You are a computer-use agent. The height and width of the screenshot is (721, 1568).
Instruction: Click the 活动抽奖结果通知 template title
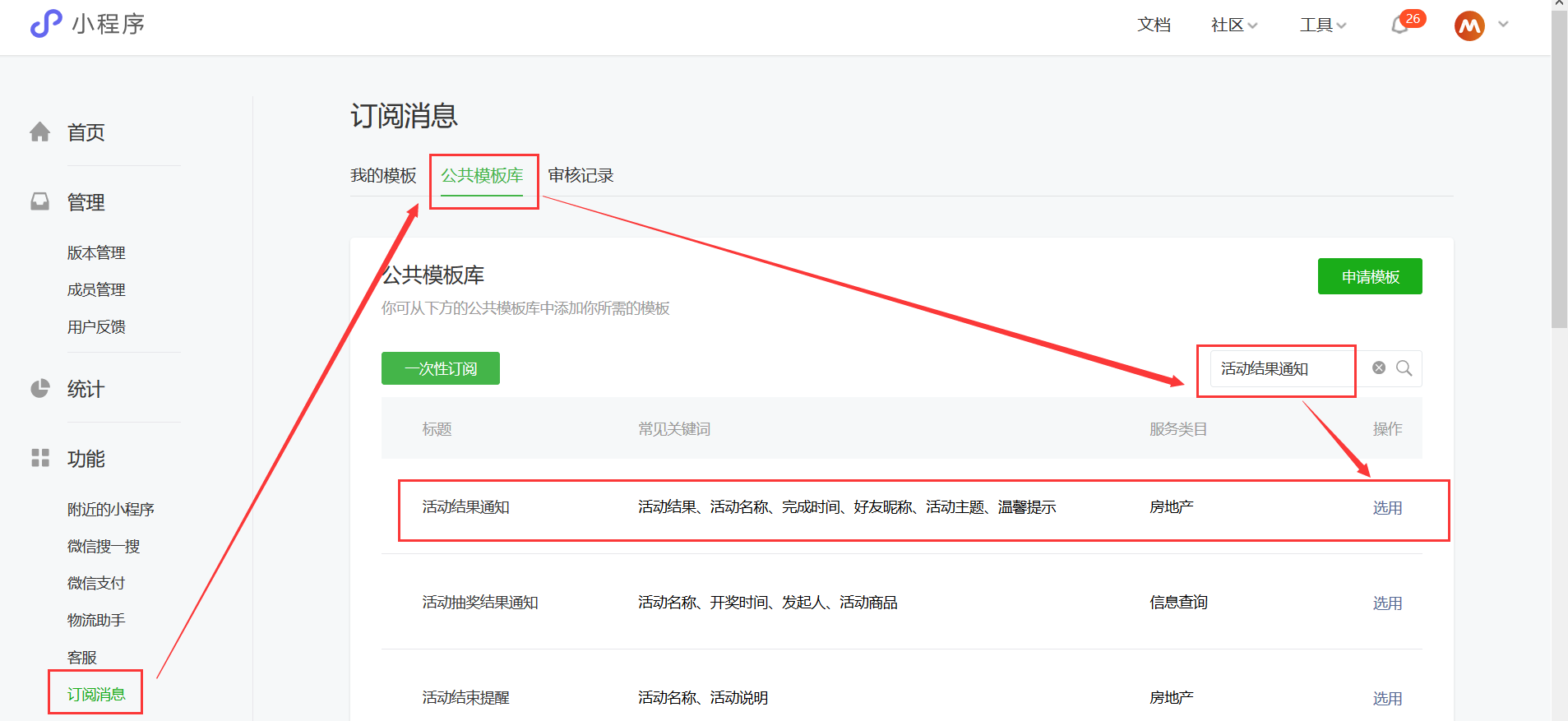pos(480,603)
